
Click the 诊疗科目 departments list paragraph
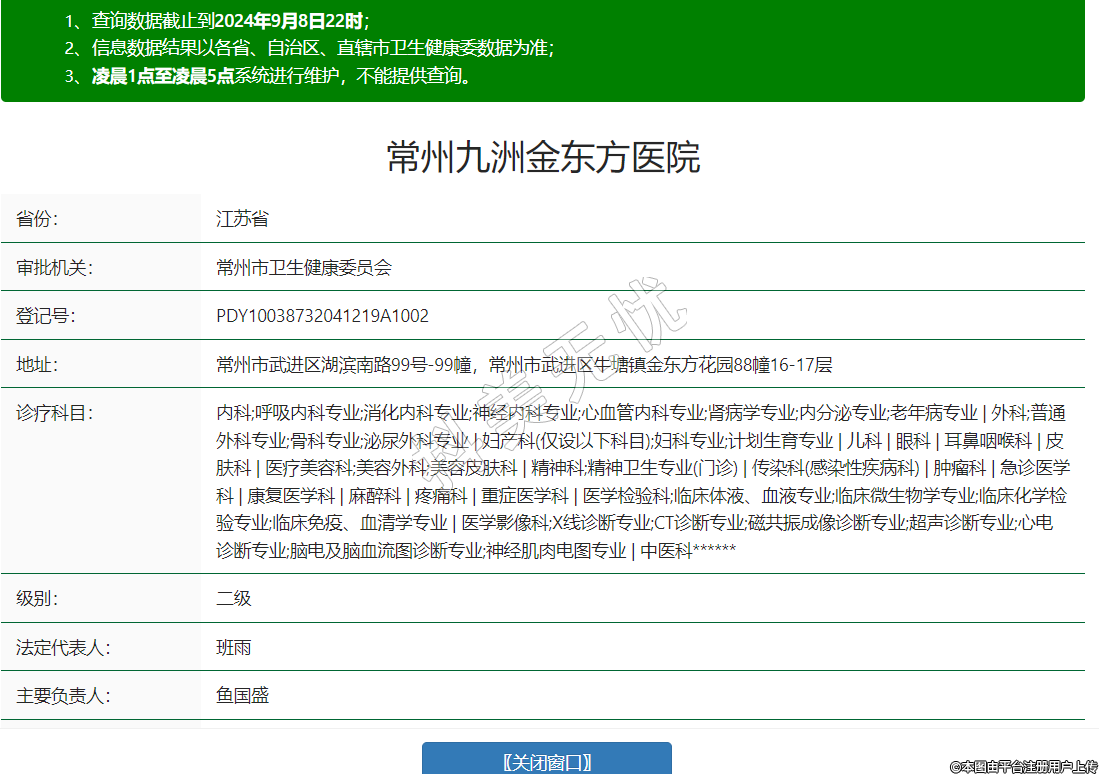click(x=643, y=481)
